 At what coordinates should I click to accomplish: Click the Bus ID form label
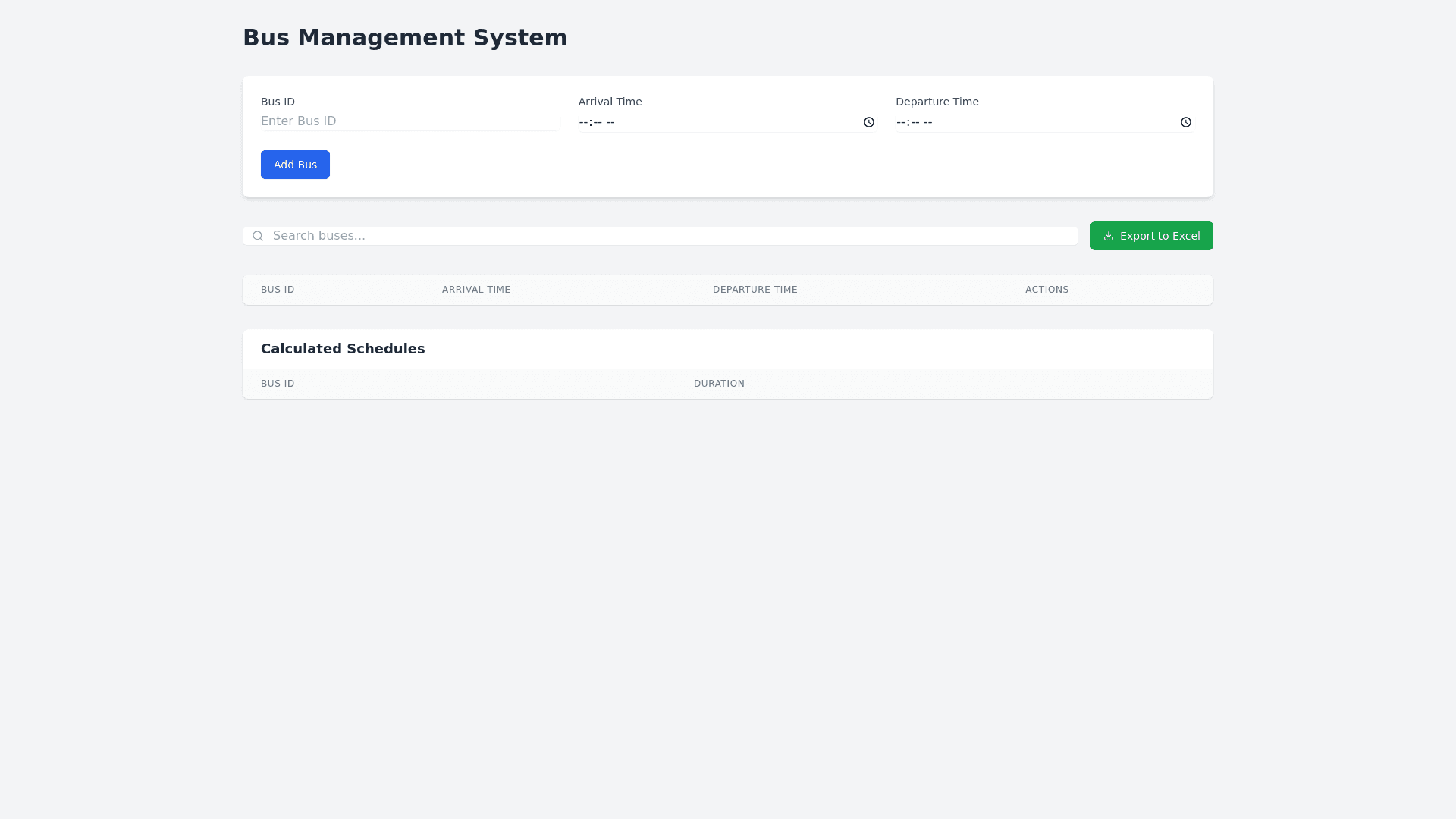pyautogui.click(x=278, y=102)
